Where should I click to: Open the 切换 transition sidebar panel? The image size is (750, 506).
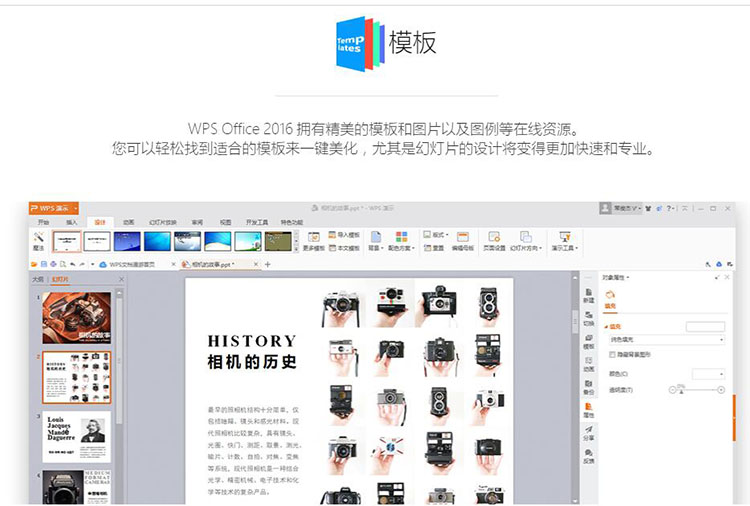(x=588, y=319)
